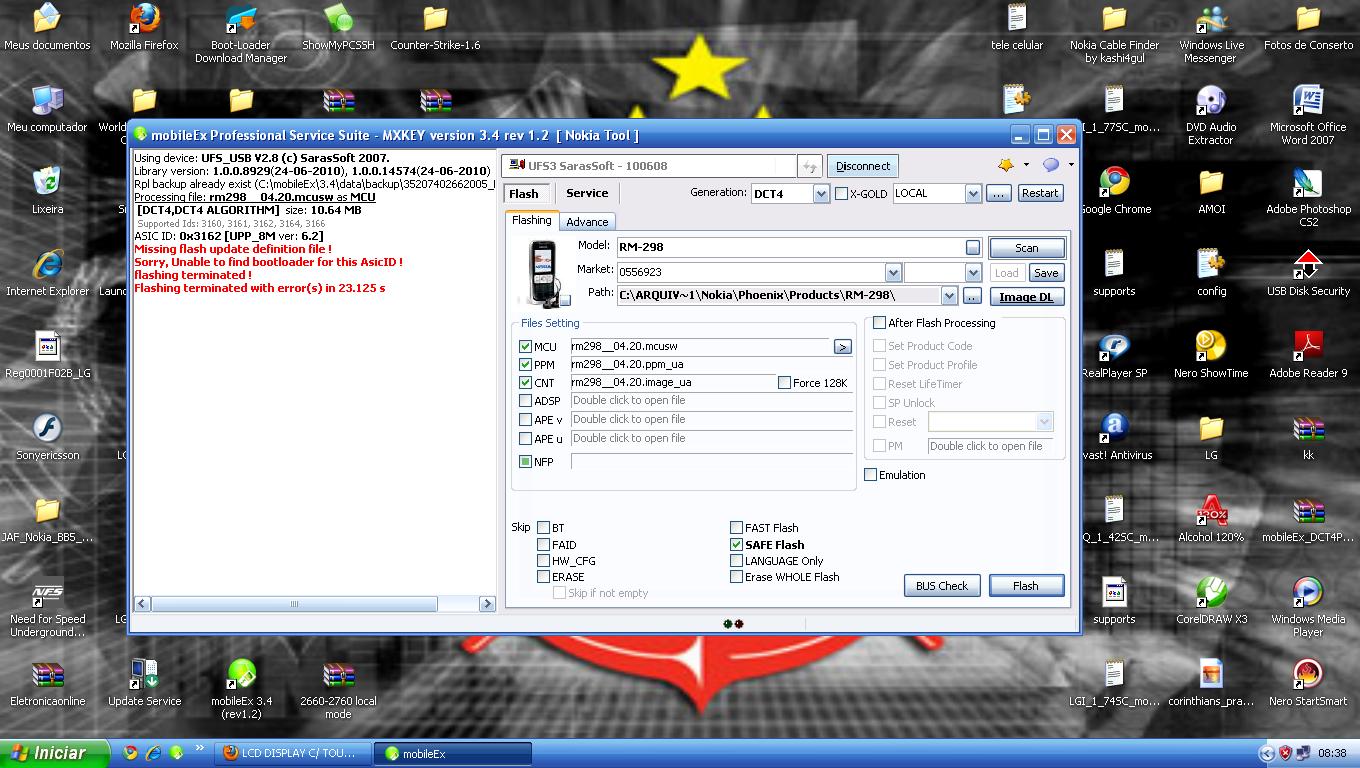This screenshot has height=768, width=1360.
Task: Click the interface swap arrows icon
Action: [x=810, y=166]
